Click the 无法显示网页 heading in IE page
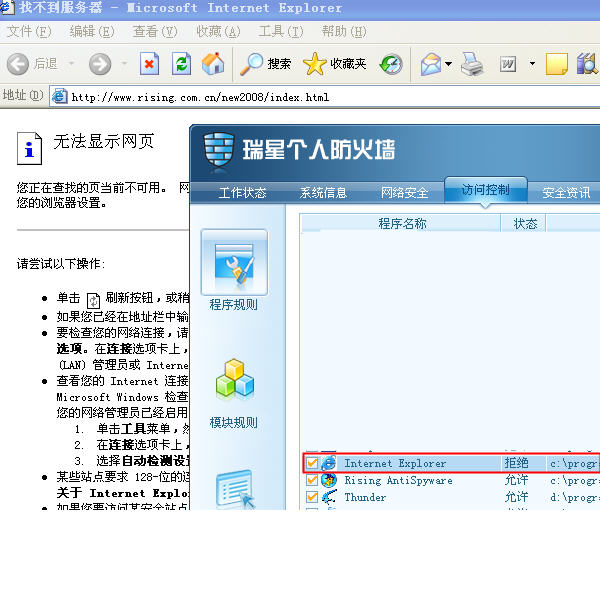This screenshot has width=600, height=600. point(104,141)
